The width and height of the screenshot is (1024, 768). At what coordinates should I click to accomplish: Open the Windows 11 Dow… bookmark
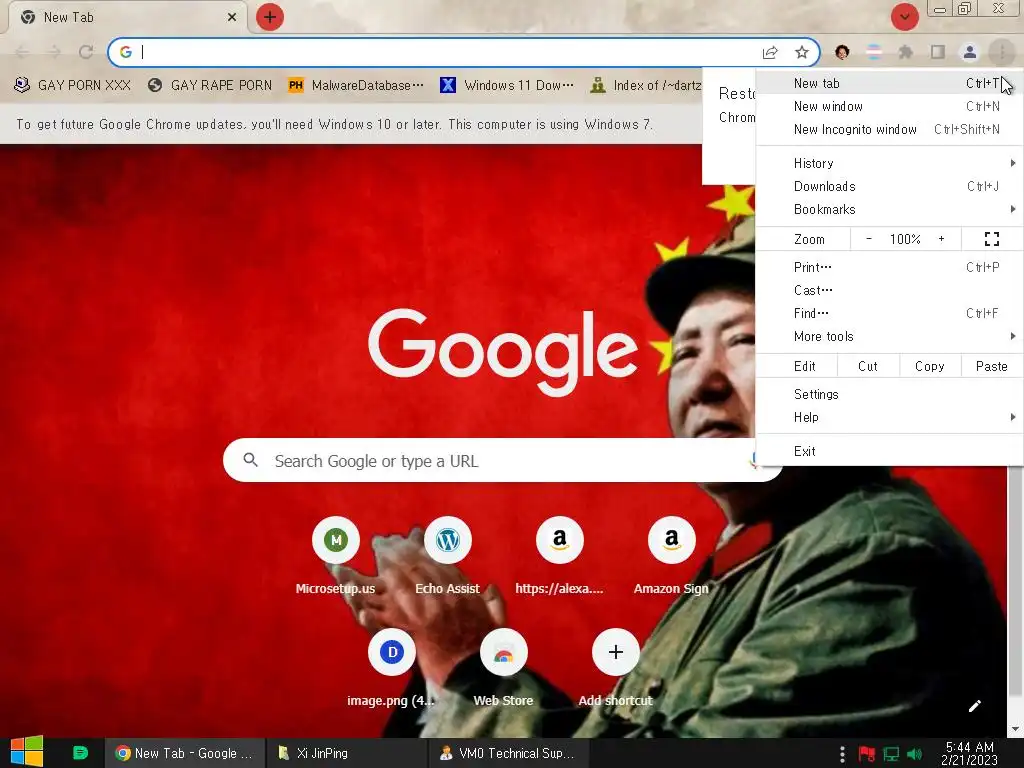[507, 86]
